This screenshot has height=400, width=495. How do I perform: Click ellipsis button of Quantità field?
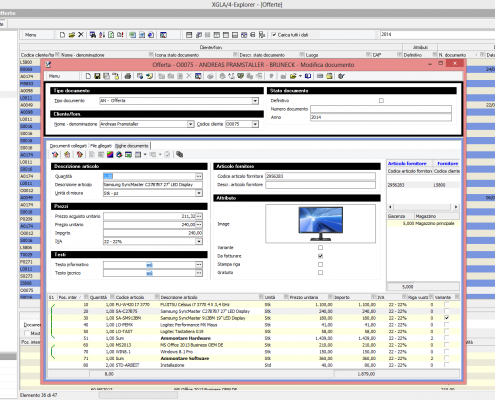pyautogui.click(x=199, y=176)
